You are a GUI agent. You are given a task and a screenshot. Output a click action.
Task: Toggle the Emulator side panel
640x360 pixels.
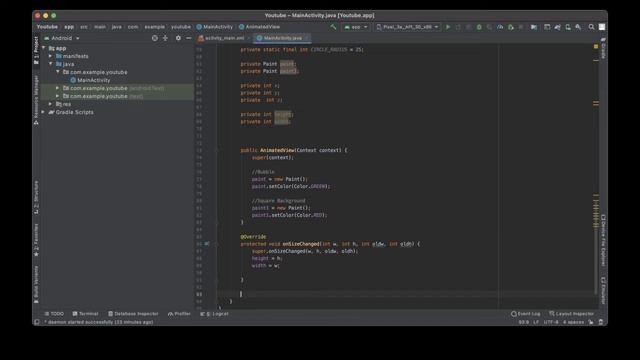coord(603,290)
